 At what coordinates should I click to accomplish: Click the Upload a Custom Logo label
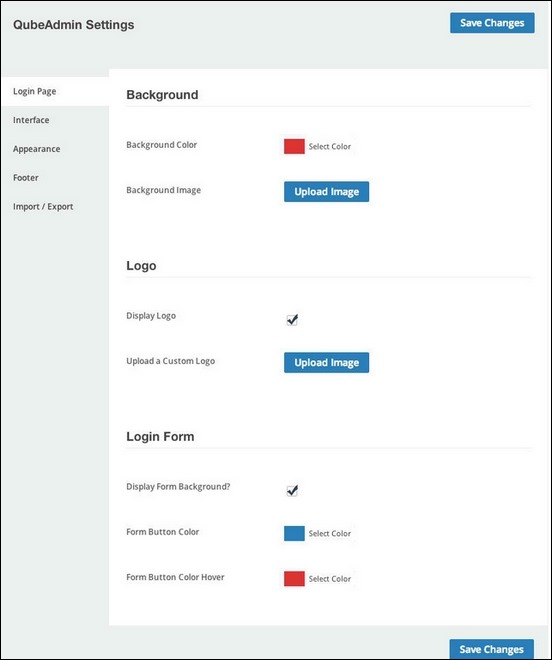point(171,361)
